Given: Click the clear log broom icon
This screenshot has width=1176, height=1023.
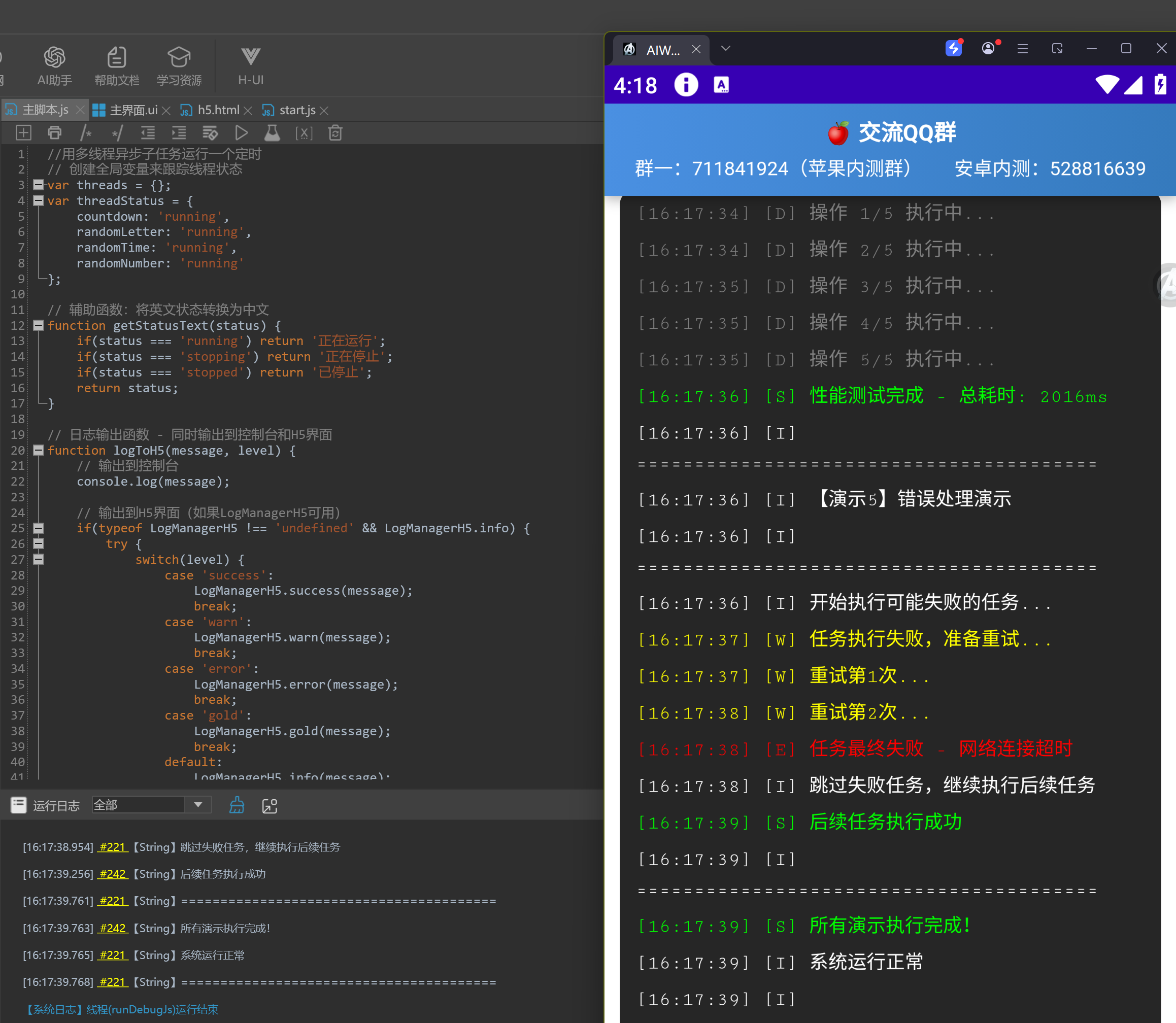Looking at the screenshot, I should pyautogui.click(x=237, y=805).
